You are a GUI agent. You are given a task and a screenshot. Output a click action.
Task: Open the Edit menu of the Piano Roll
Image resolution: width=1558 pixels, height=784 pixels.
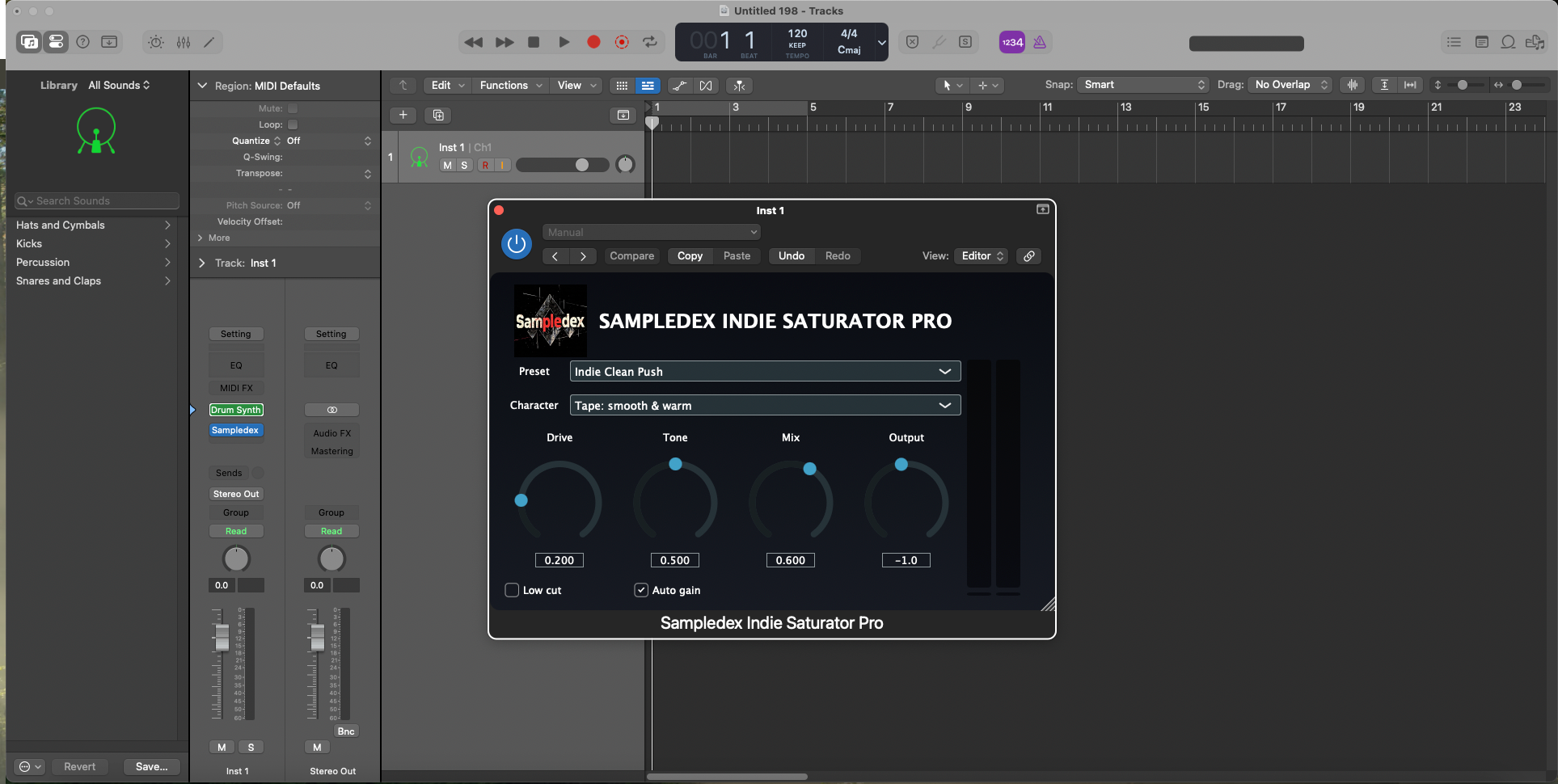441,85
